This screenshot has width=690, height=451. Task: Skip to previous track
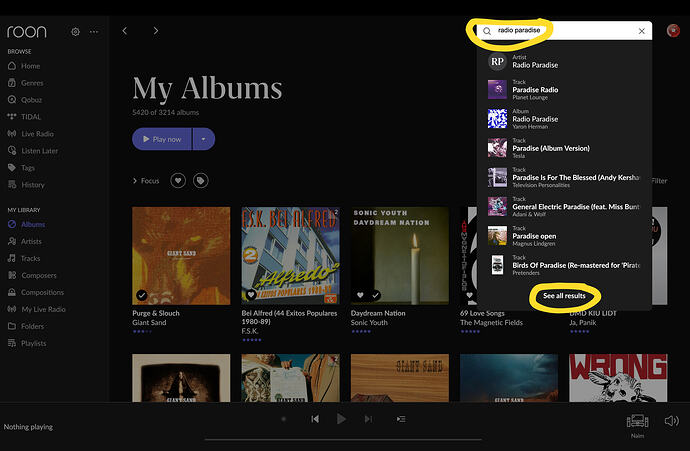coord(315,419)
